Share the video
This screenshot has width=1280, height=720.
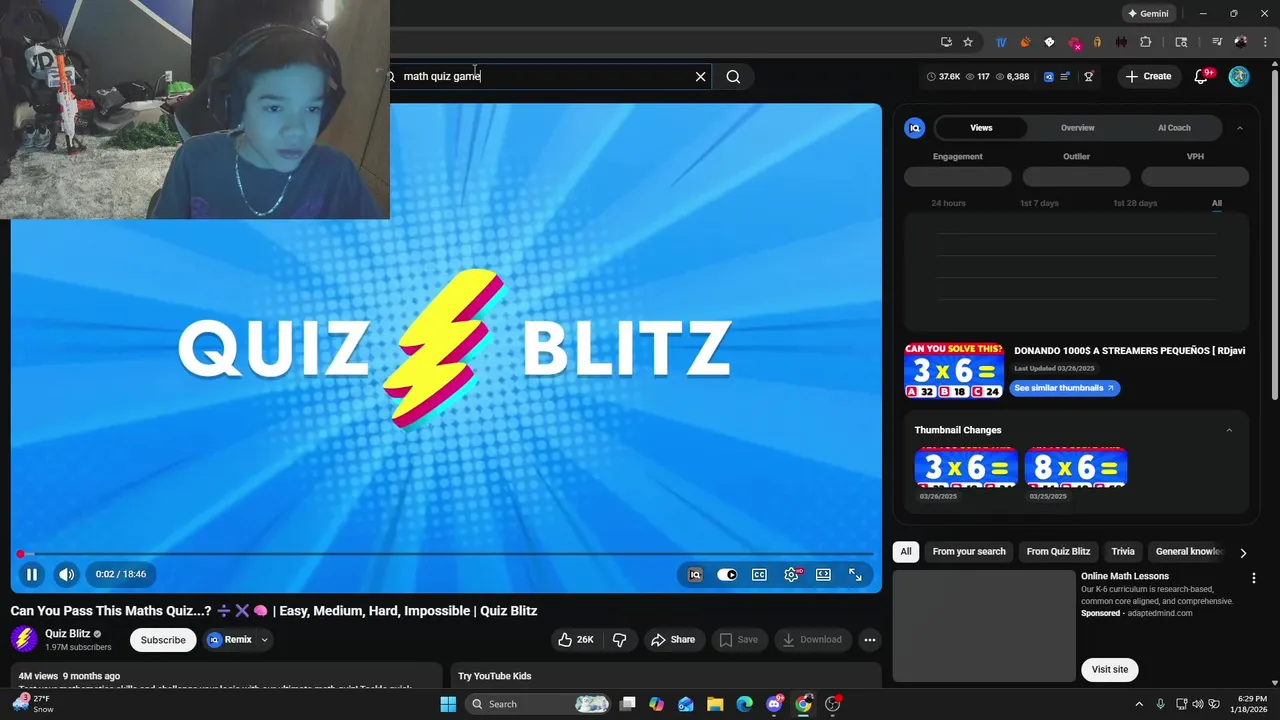(x=673, y=640)
